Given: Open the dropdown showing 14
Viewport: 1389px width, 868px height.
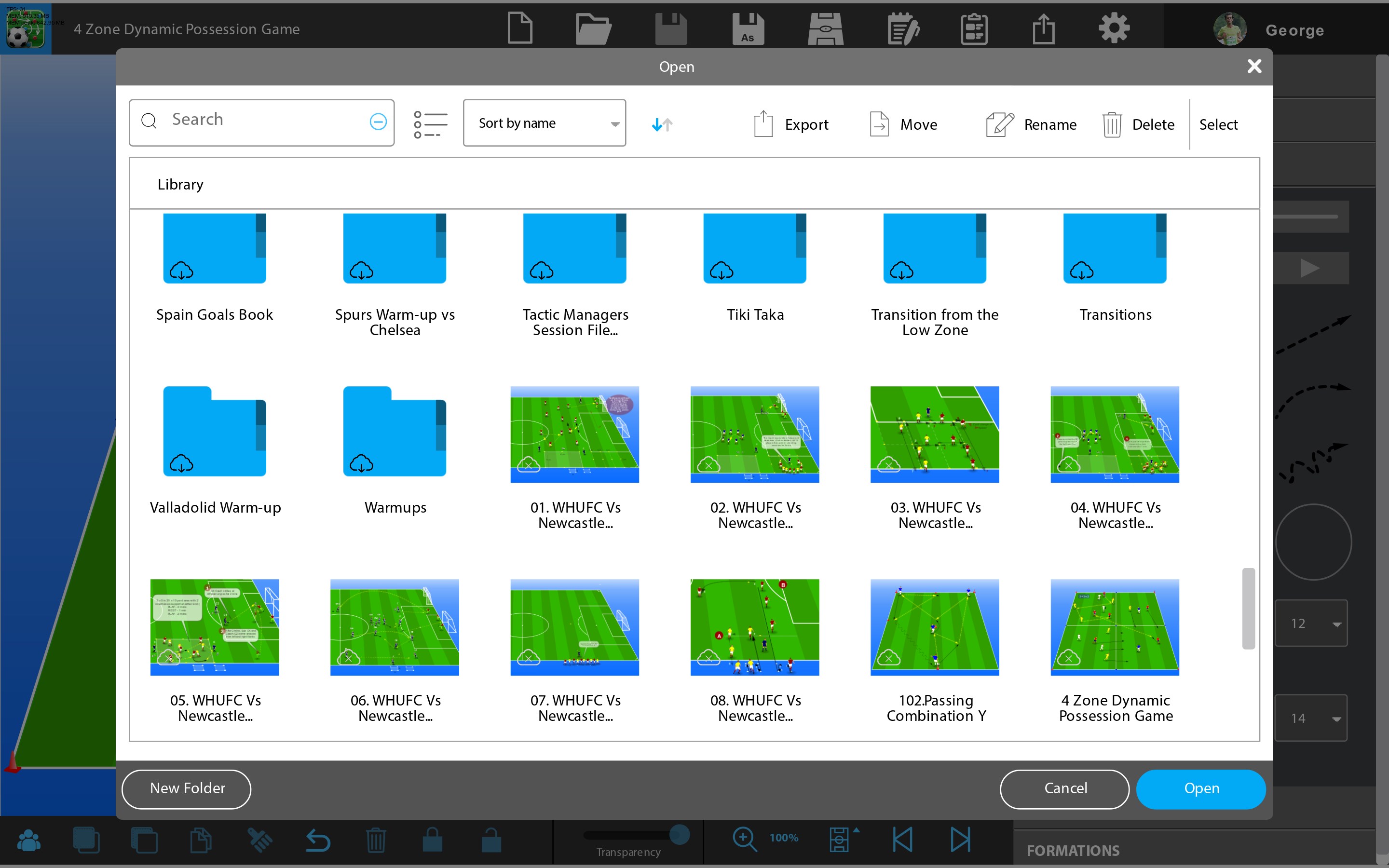Looking at the screenshot, I should pos(1311,718).
